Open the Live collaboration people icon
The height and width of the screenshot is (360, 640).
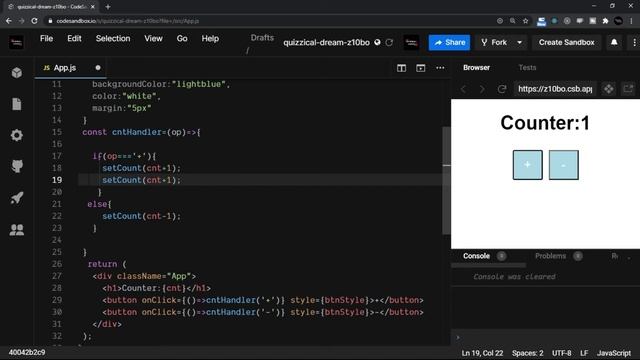[17, 229]
